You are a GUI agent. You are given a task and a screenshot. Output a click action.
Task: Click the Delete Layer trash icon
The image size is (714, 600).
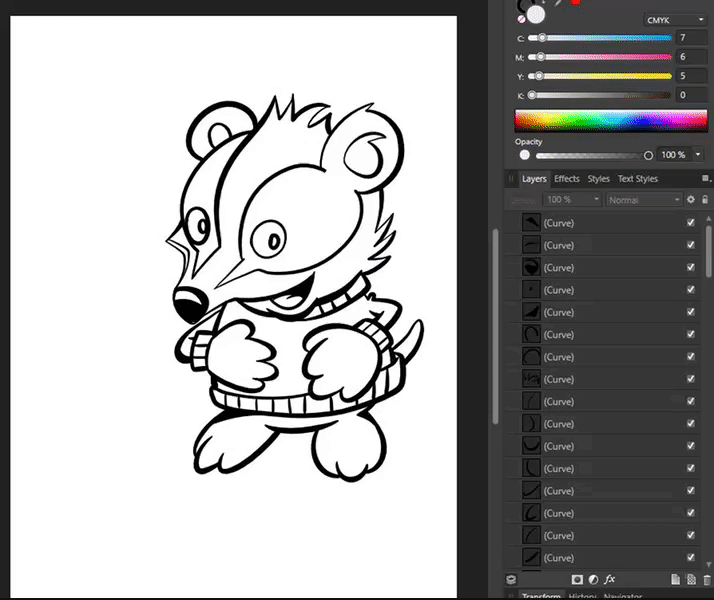coord(706,580)
